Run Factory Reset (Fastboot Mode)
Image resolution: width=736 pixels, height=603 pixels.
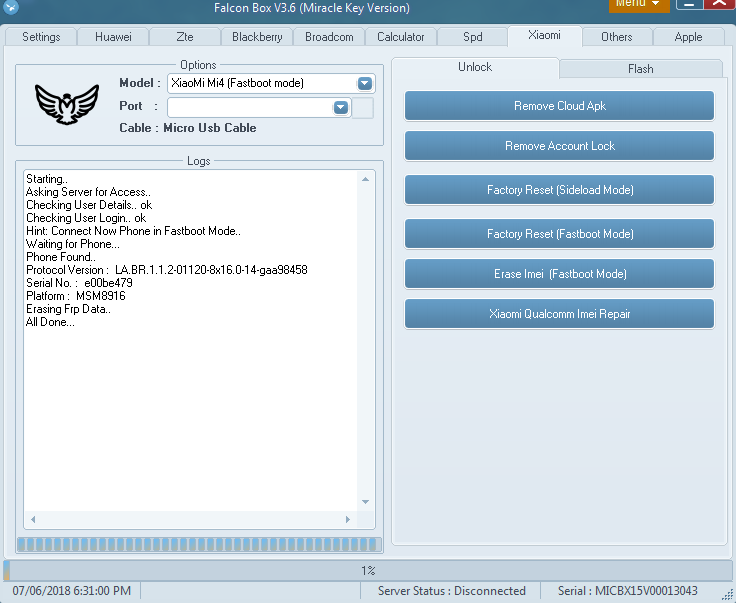coord(560,234)
